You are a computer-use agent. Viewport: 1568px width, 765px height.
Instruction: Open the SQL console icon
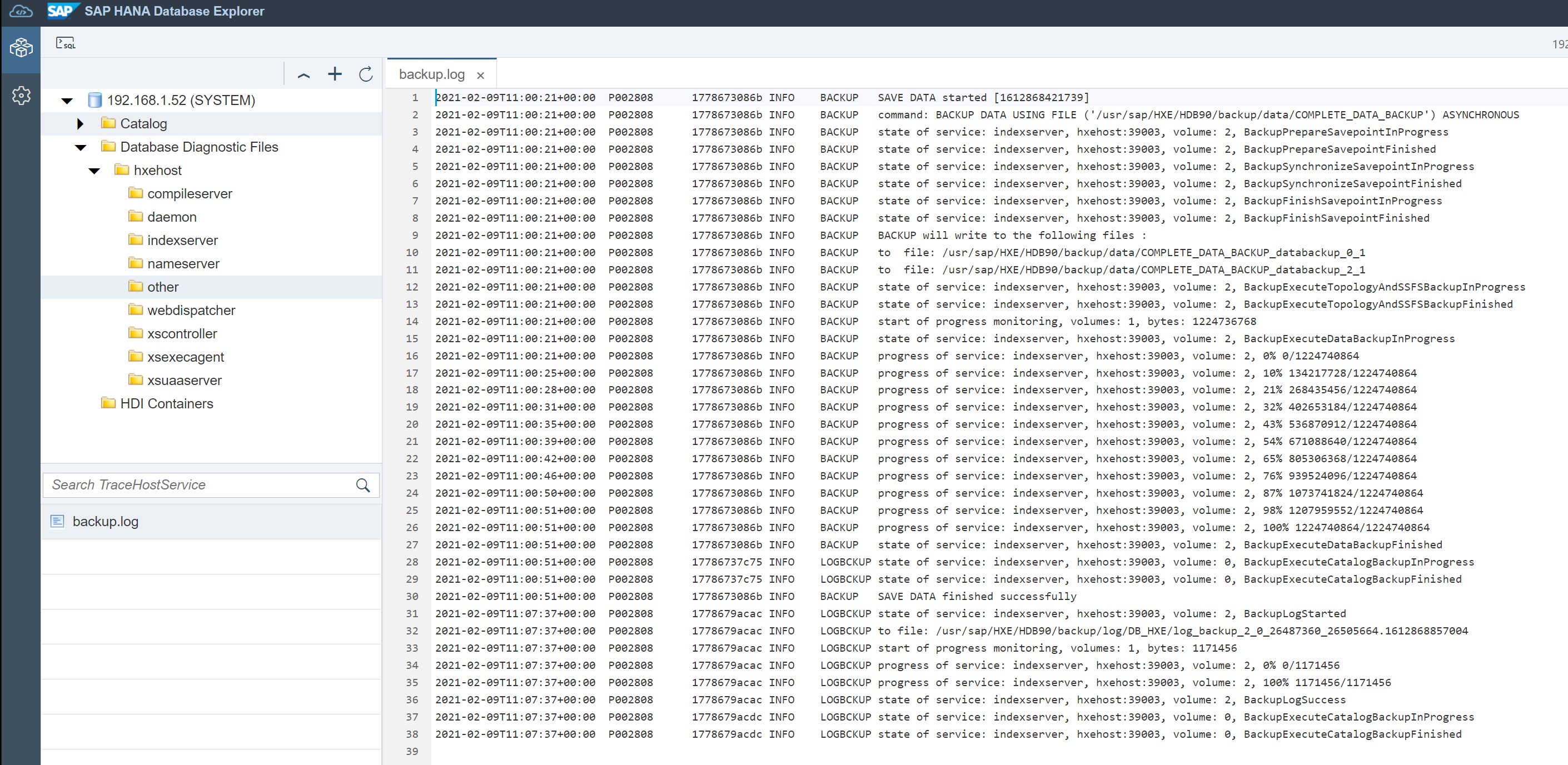[65, 43]
